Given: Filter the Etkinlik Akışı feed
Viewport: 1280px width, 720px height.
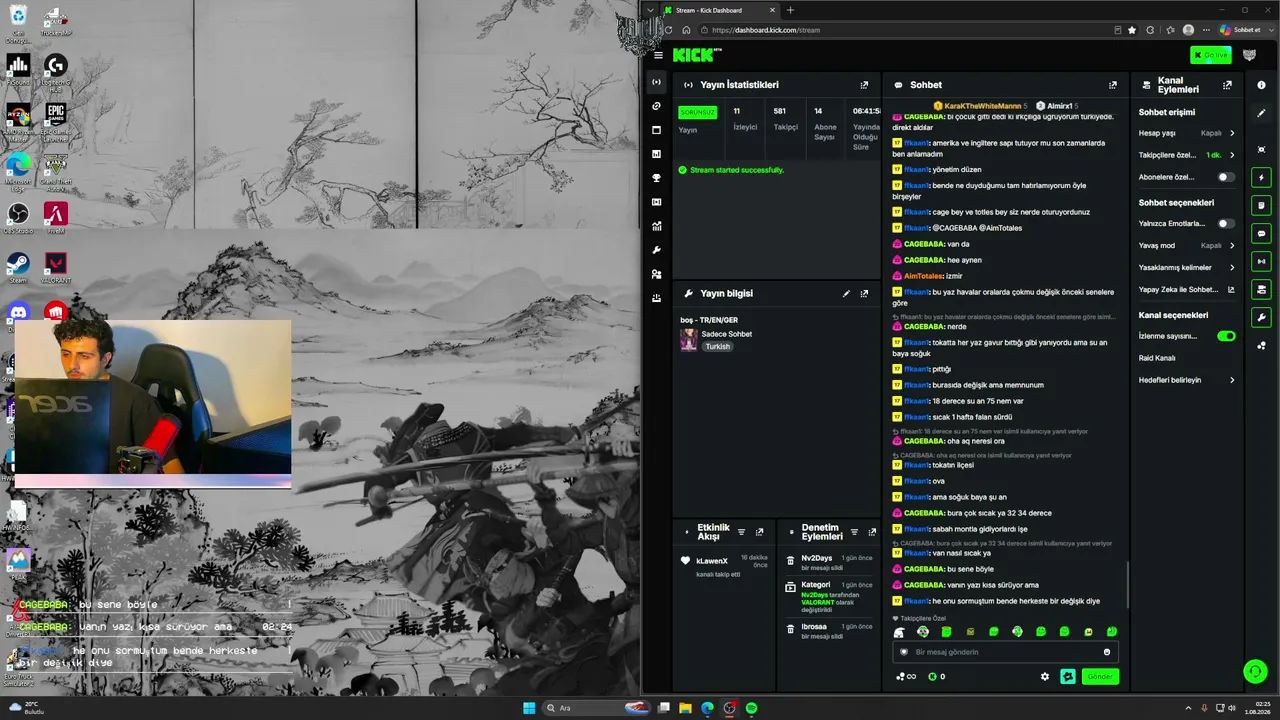Looking at the screenshot, I should (741, 532).
